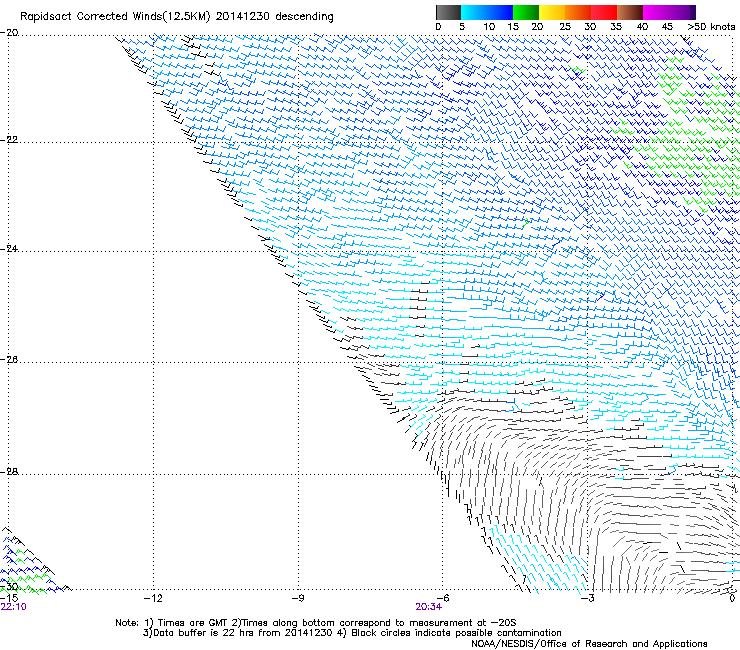Click the purple 22:10 pass time
Image resolution: width=740 pixels, height=650 pixels.
pos(14,607)
